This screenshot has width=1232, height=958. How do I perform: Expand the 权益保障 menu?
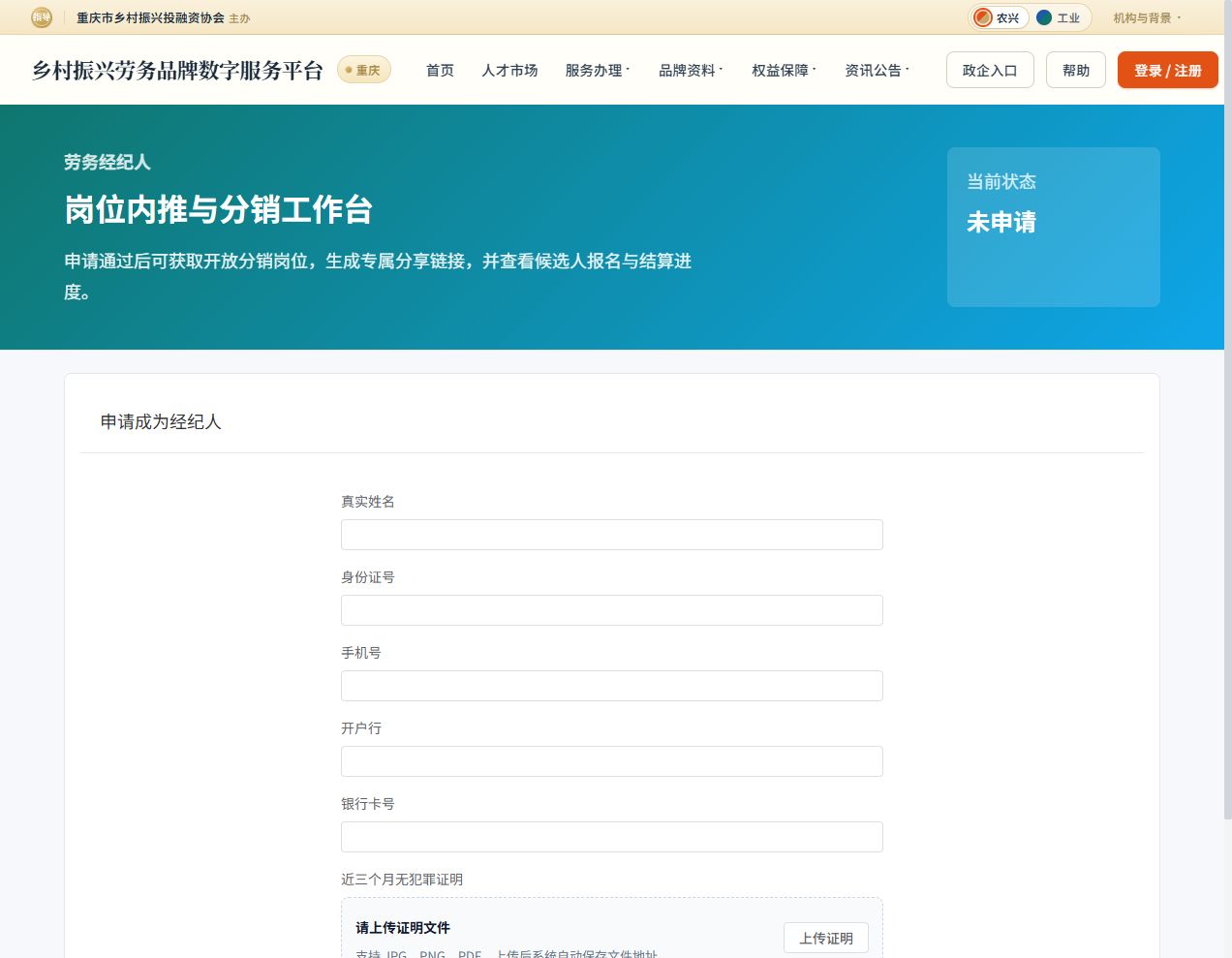pos(784,70)
